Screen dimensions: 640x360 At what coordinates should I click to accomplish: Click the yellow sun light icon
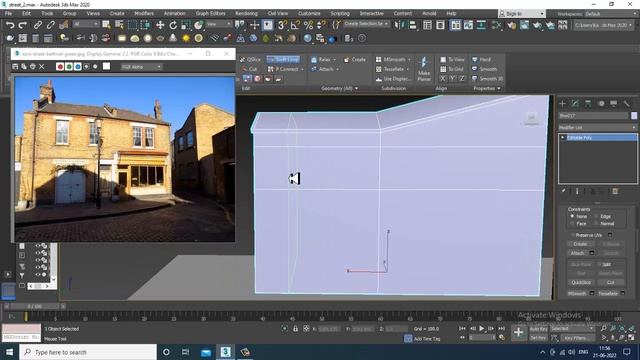pos(186,38)
